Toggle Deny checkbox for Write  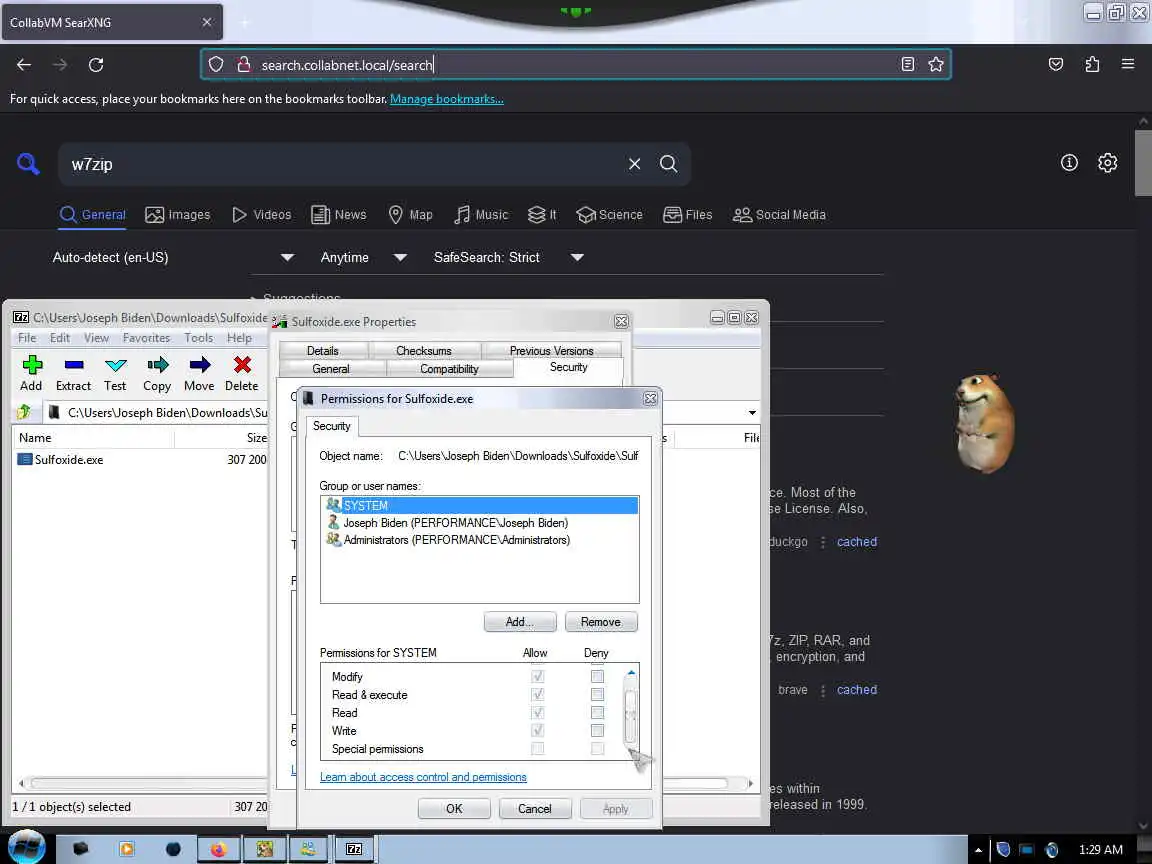[597, 730]
